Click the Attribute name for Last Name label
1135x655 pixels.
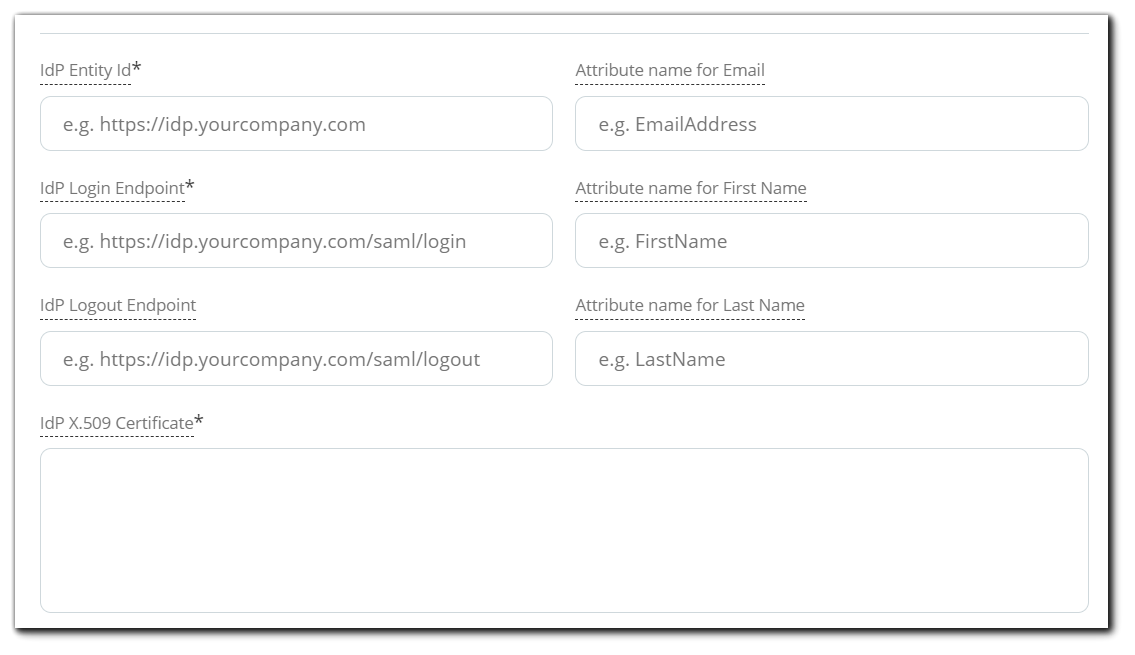point(690,305)
